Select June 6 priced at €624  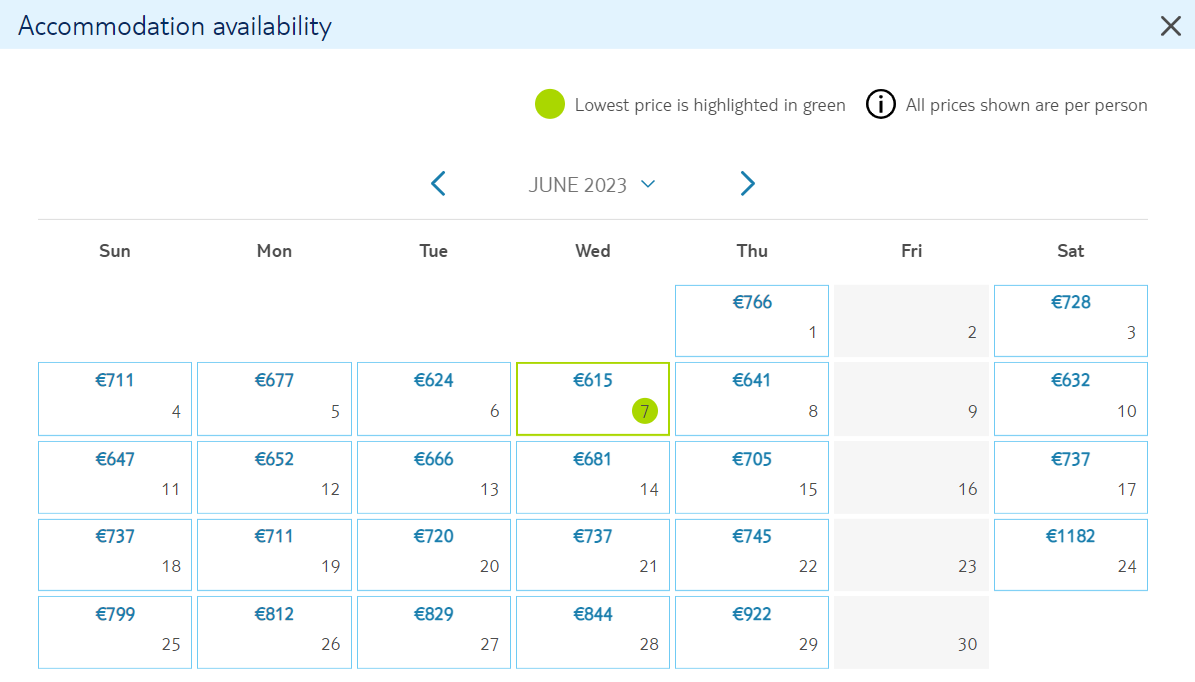pos(434,399)
